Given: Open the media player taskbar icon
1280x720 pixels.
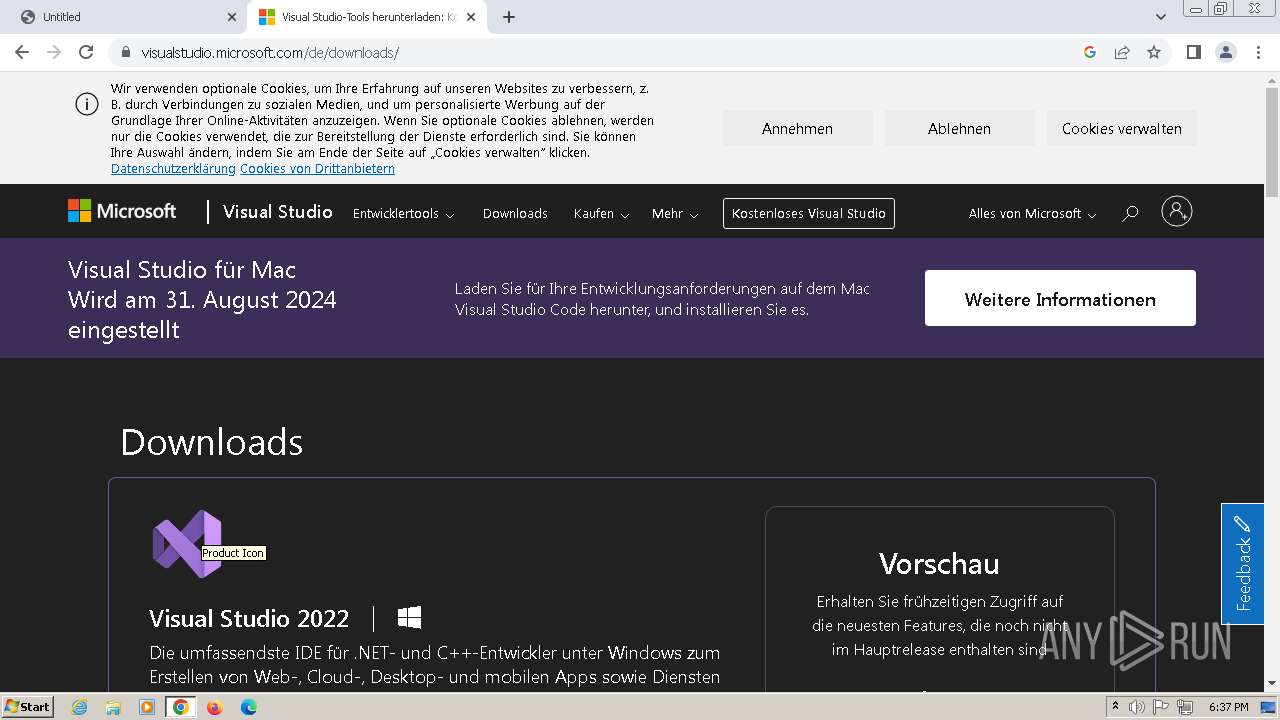Looking at the screenshot, I should pos(147,707).
